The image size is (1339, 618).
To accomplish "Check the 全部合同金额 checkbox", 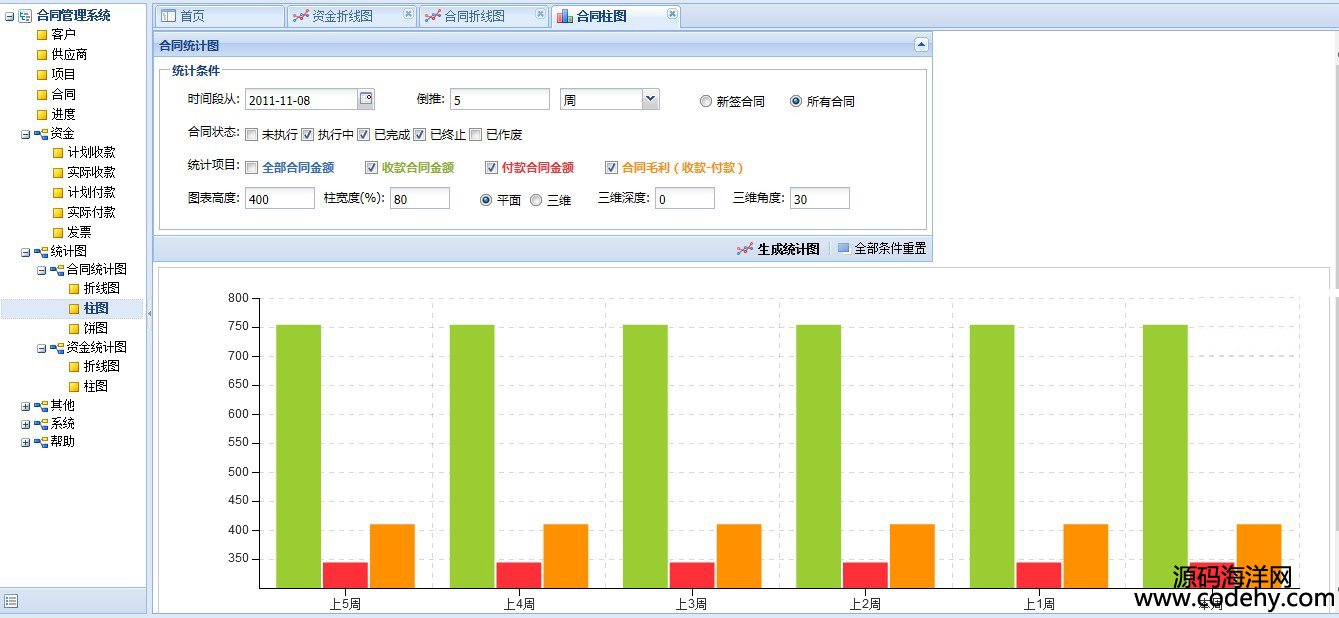I will point(252,168).
